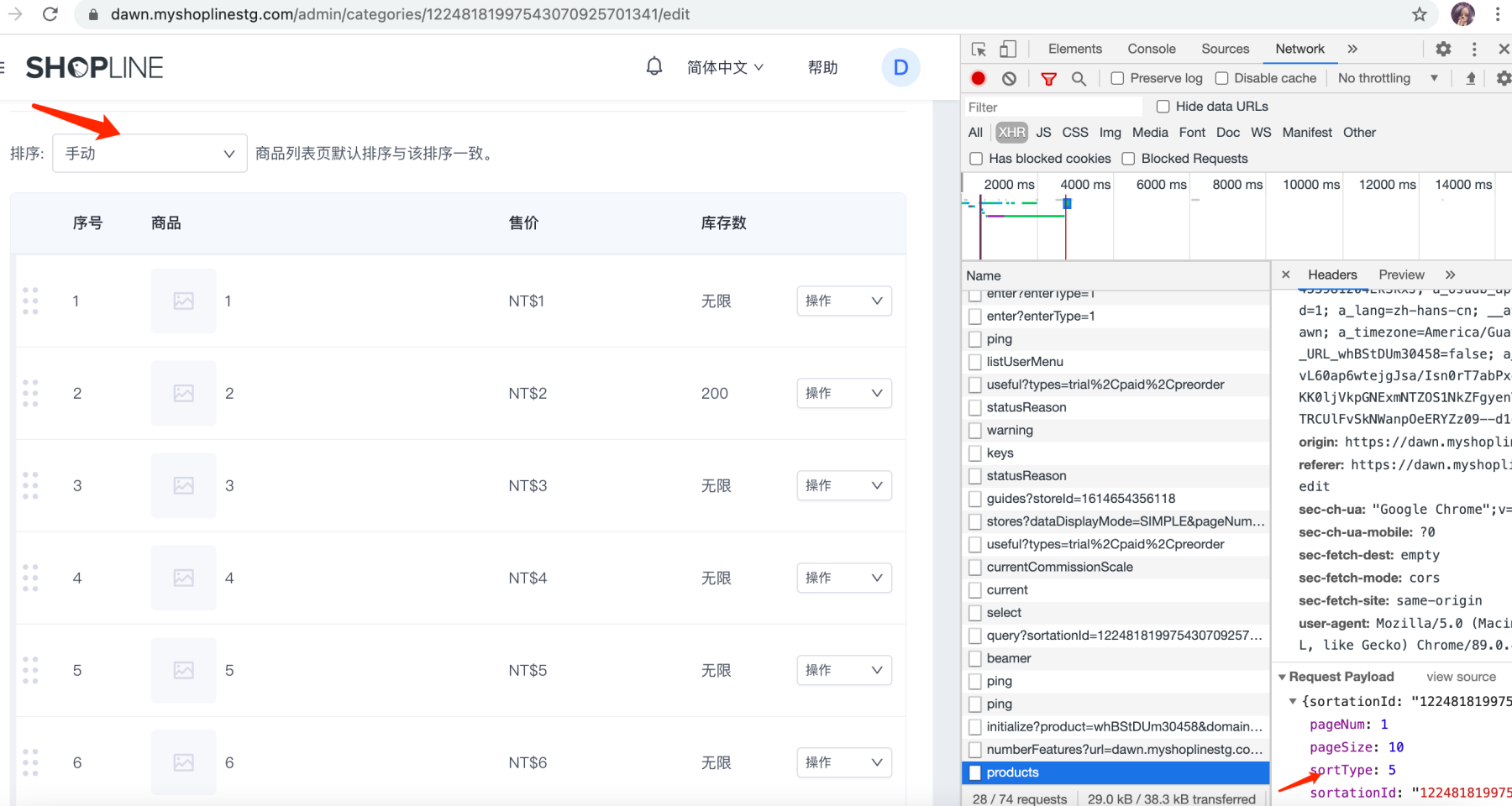
Task: Switch to the Elements tab
Action: pyautogui.click(x=1074, y=49)
